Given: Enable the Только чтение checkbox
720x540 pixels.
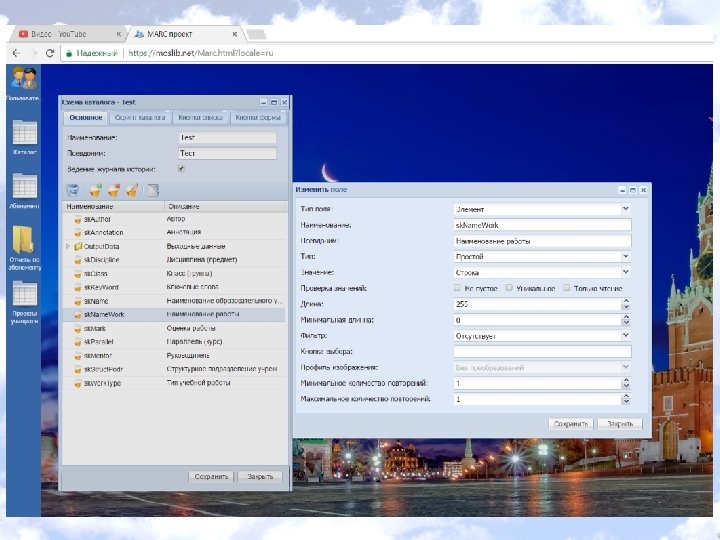Looking at the screenshot, I should click(566, 288).
